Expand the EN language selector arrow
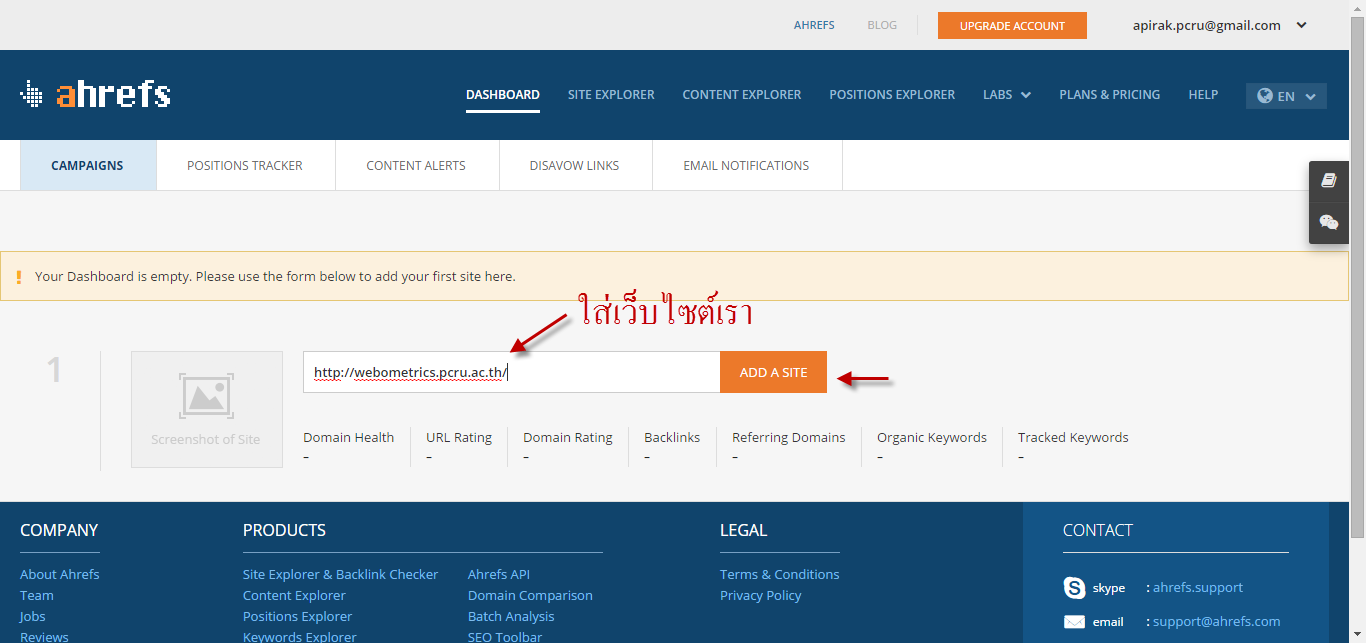The height and width of the screenshot is (643, 1366). 1310,96
